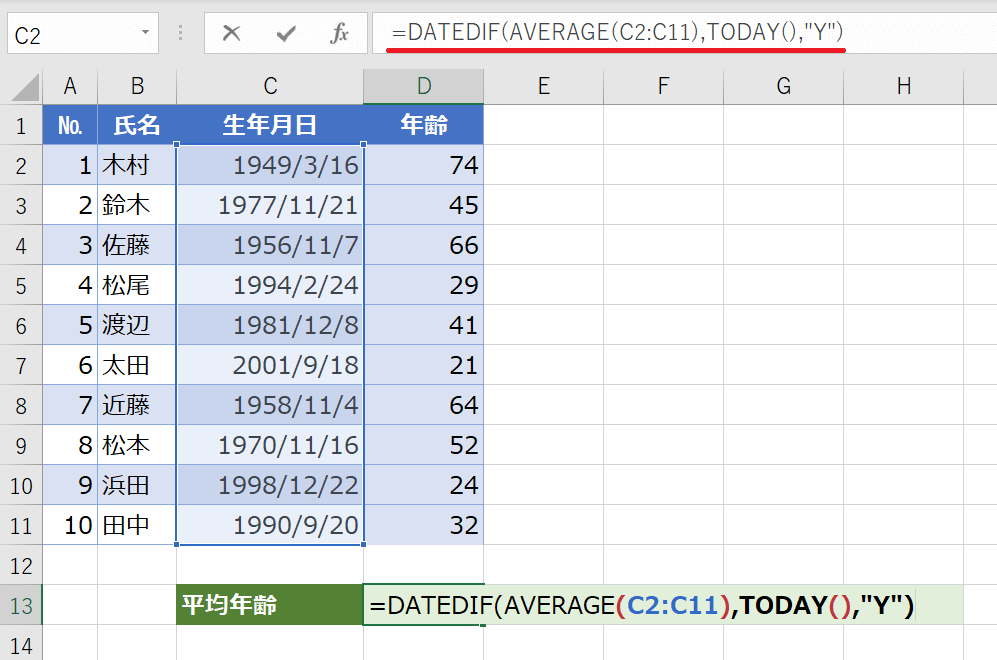Click the 年齢 header cell

click(423, 125)
